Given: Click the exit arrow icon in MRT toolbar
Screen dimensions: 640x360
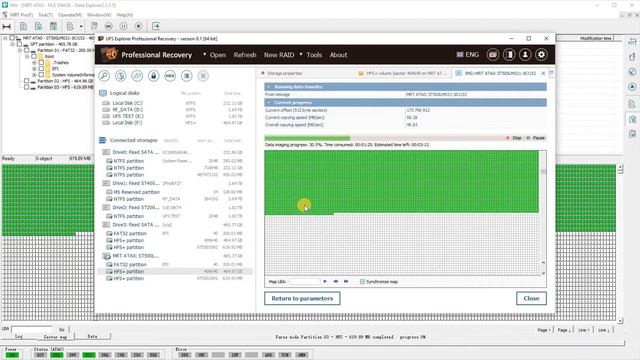Looking at the screenshot, I should [156, 27].
